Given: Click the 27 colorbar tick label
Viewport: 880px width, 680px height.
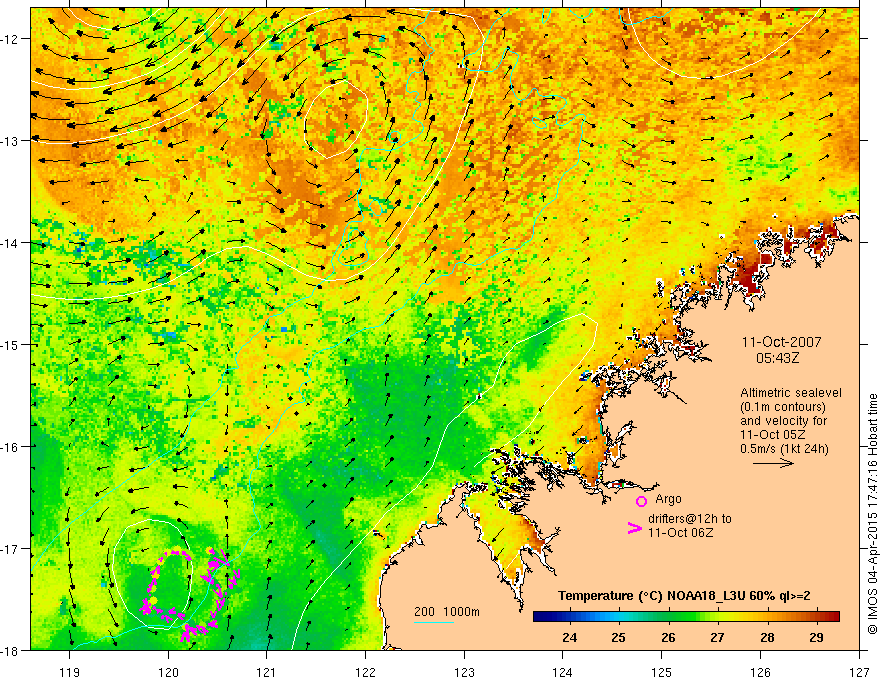Looking at the screenshot, I should click(x=717, y=637).
